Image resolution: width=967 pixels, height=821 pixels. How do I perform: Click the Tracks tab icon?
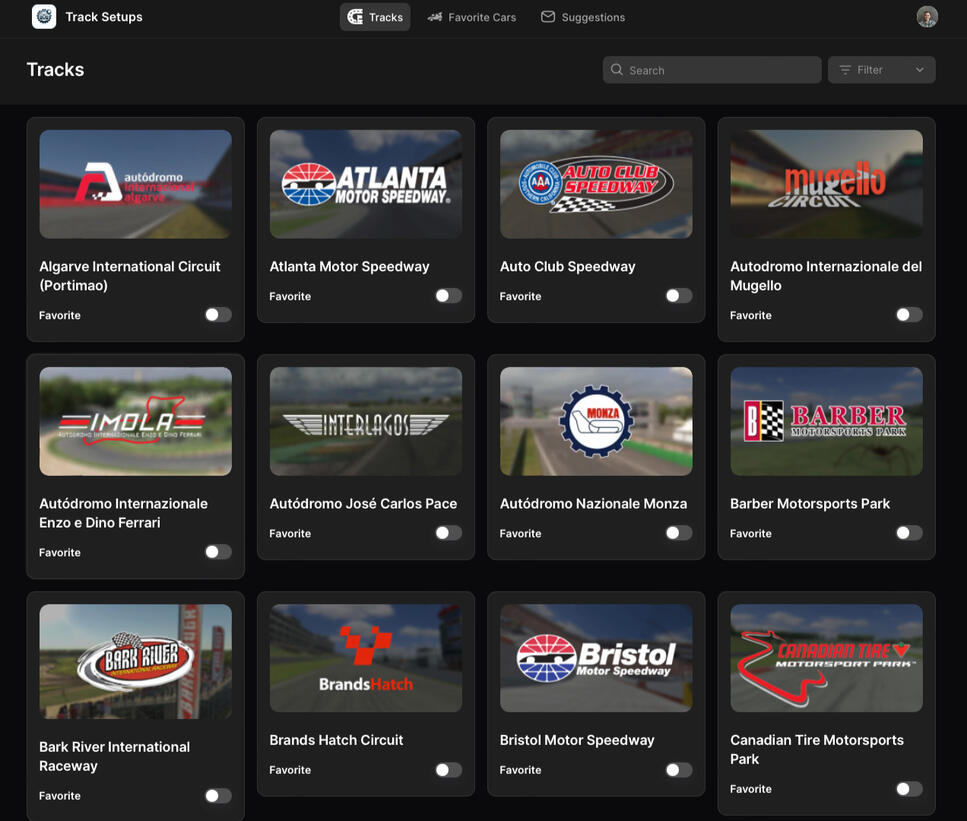coord(355,17)
